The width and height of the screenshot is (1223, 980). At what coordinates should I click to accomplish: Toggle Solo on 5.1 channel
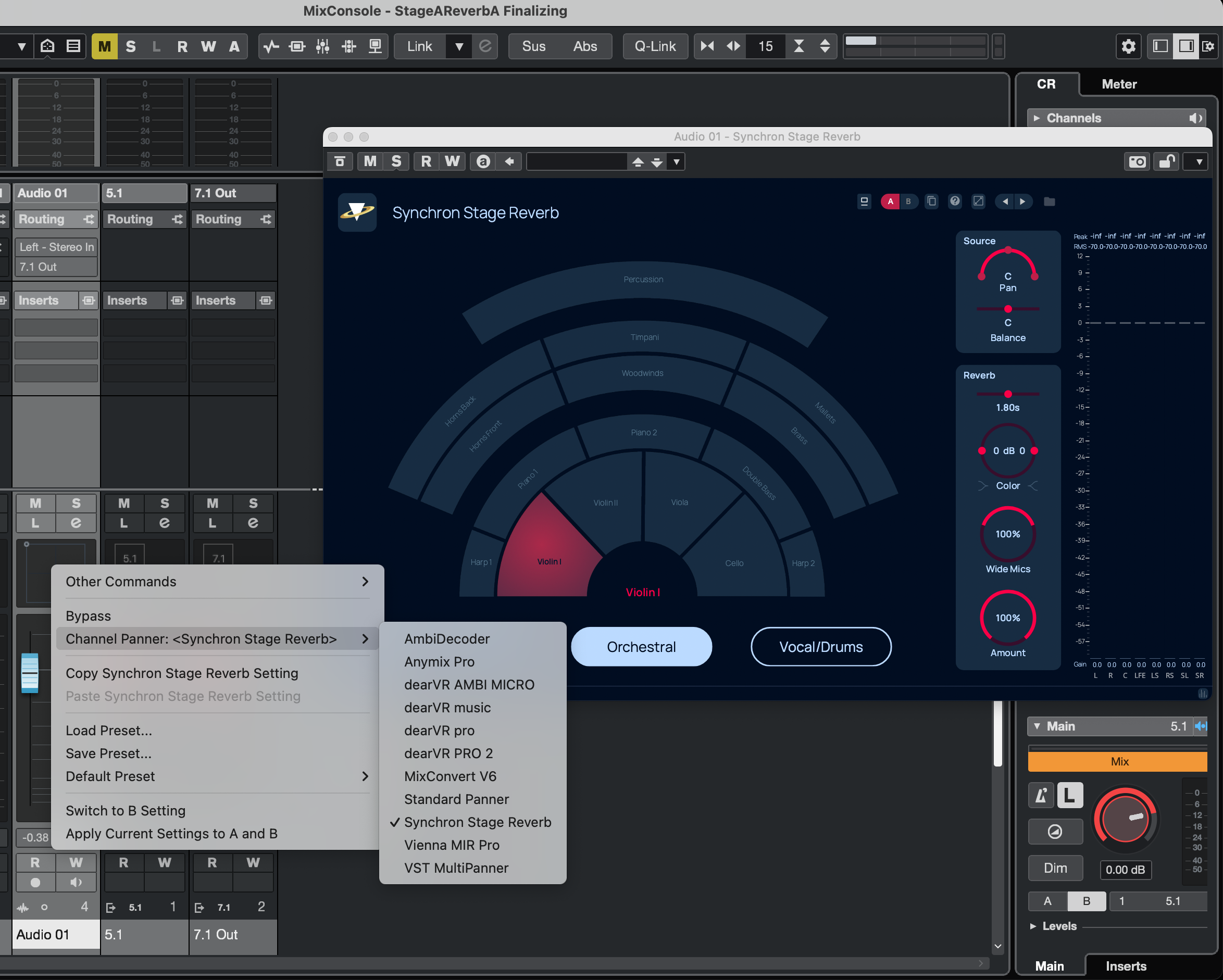165,503
